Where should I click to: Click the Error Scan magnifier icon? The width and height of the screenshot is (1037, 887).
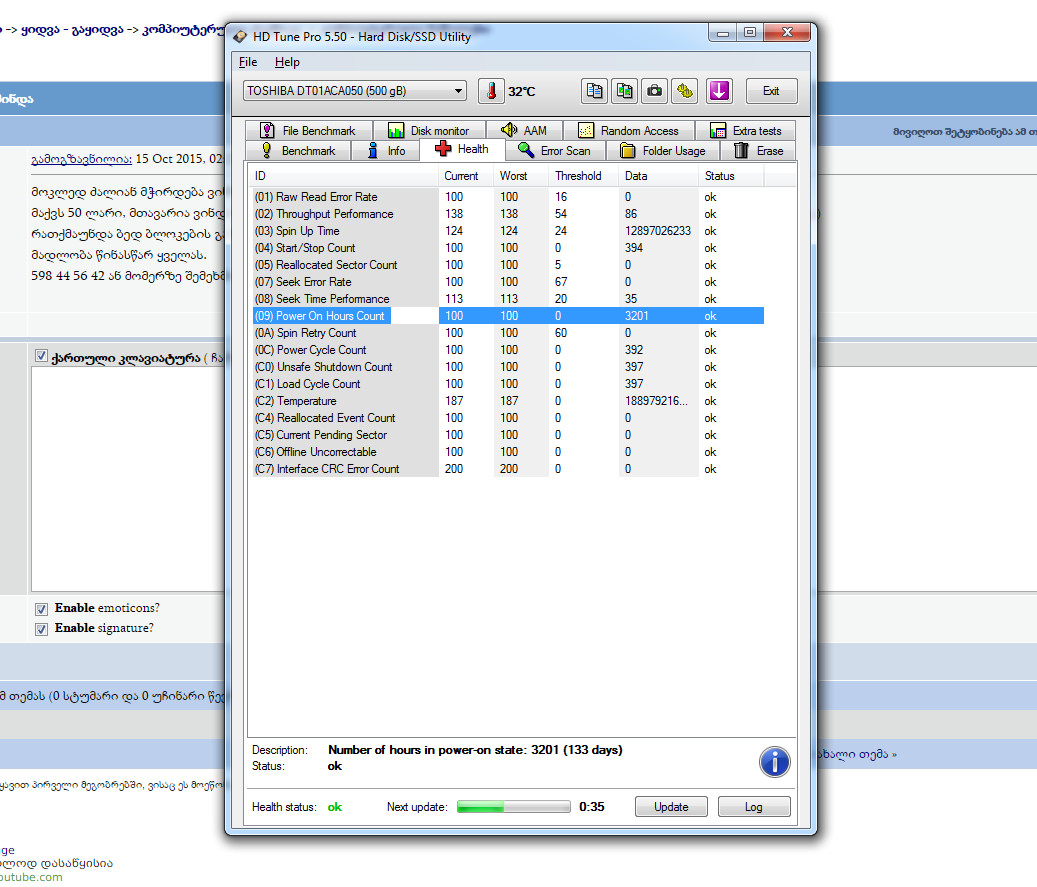point(526,150)
